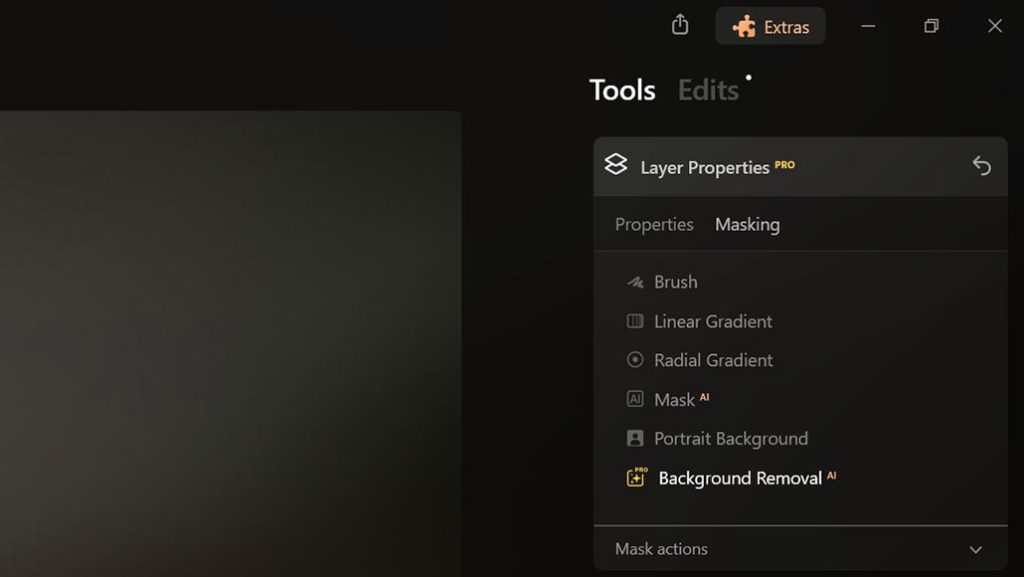Click the Mask actions label
Screen dimensions: 1024x577
click(x=661, y=549)
